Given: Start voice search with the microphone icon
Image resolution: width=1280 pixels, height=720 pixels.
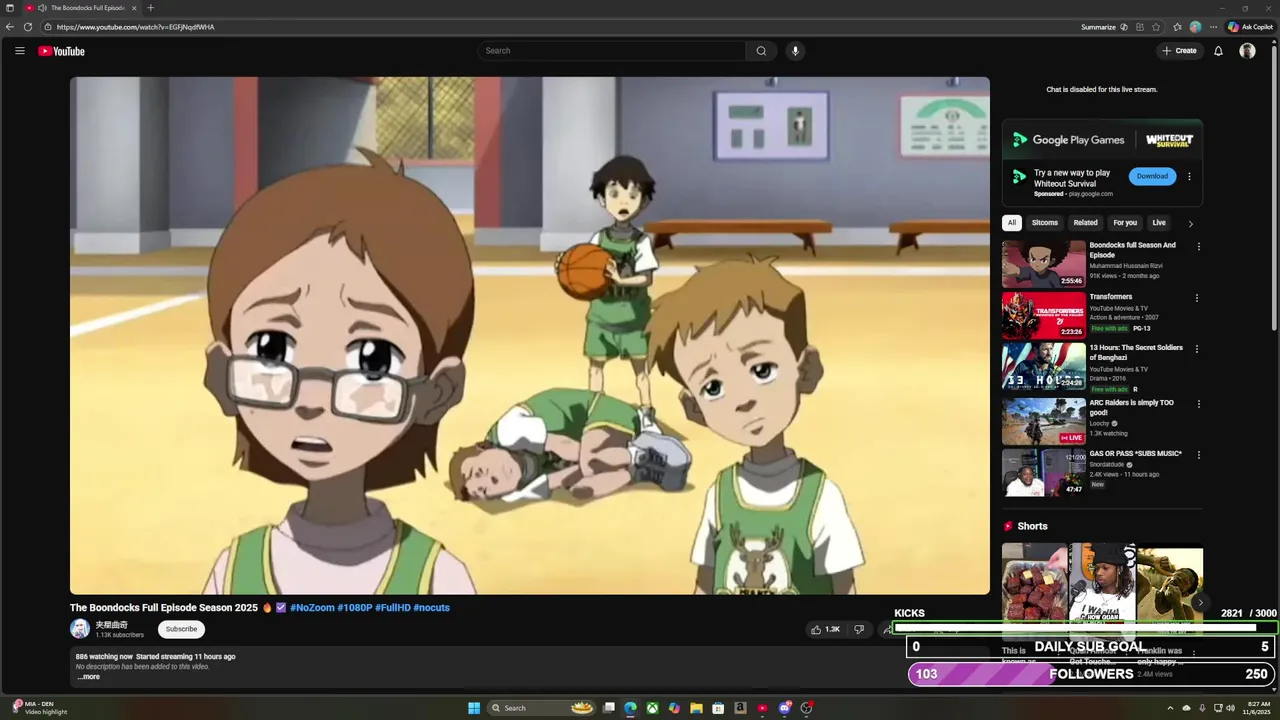Looking at the screenshot, I should (x=795, y=51).
